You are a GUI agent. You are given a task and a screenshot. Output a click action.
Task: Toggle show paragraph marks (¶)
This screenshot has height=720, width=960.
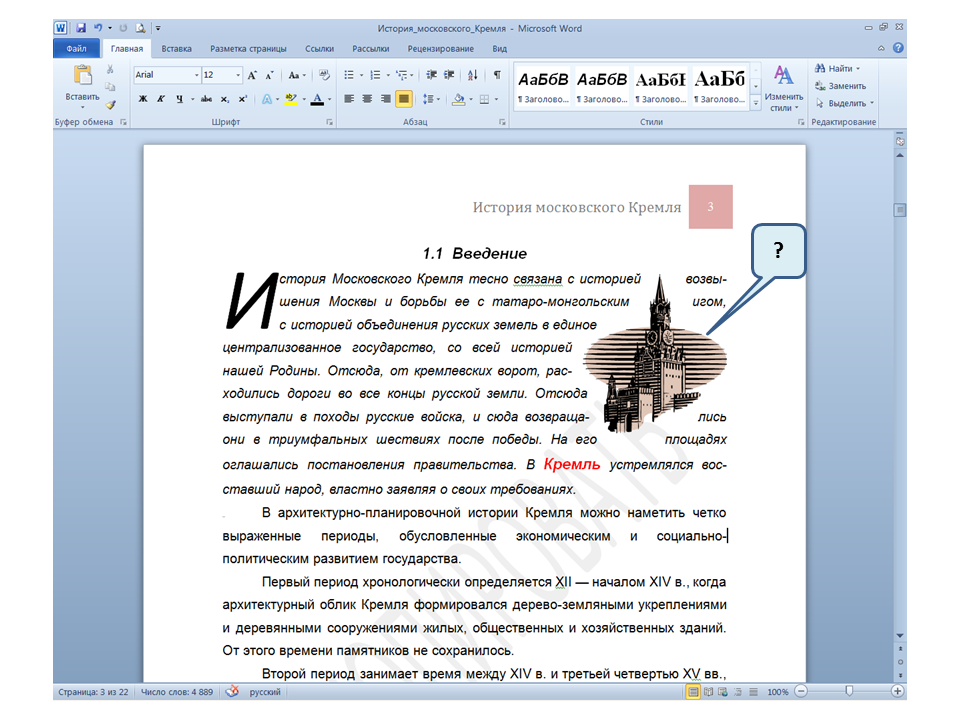497,75
